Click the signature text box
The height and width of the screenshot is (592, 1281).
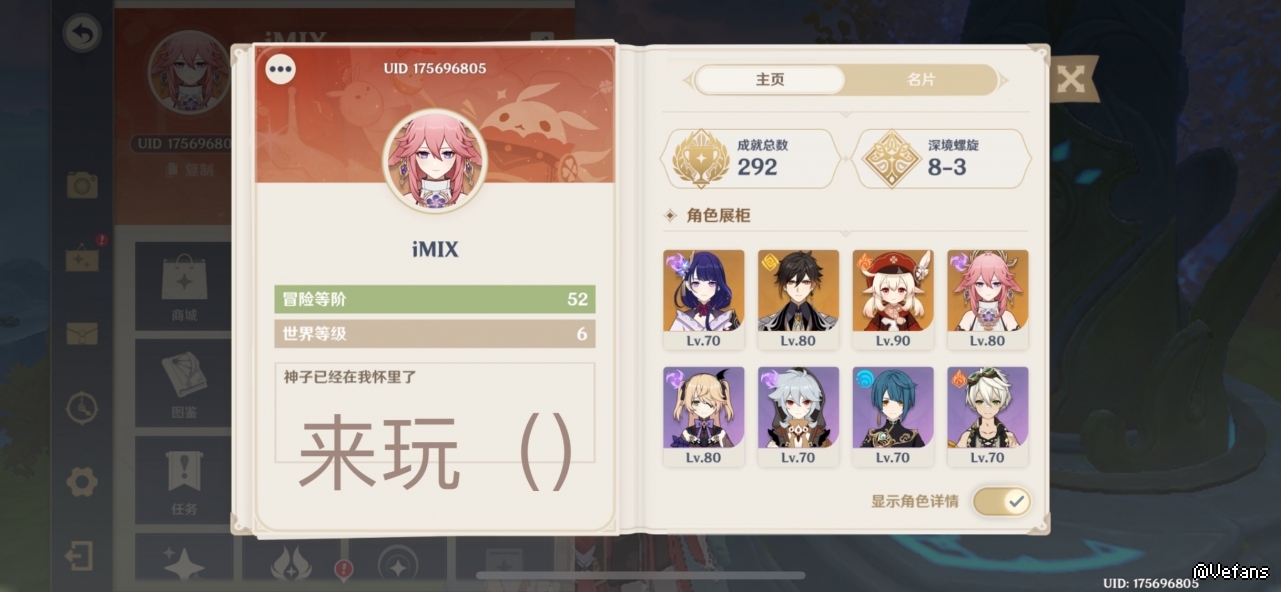(x=435, y=412)
